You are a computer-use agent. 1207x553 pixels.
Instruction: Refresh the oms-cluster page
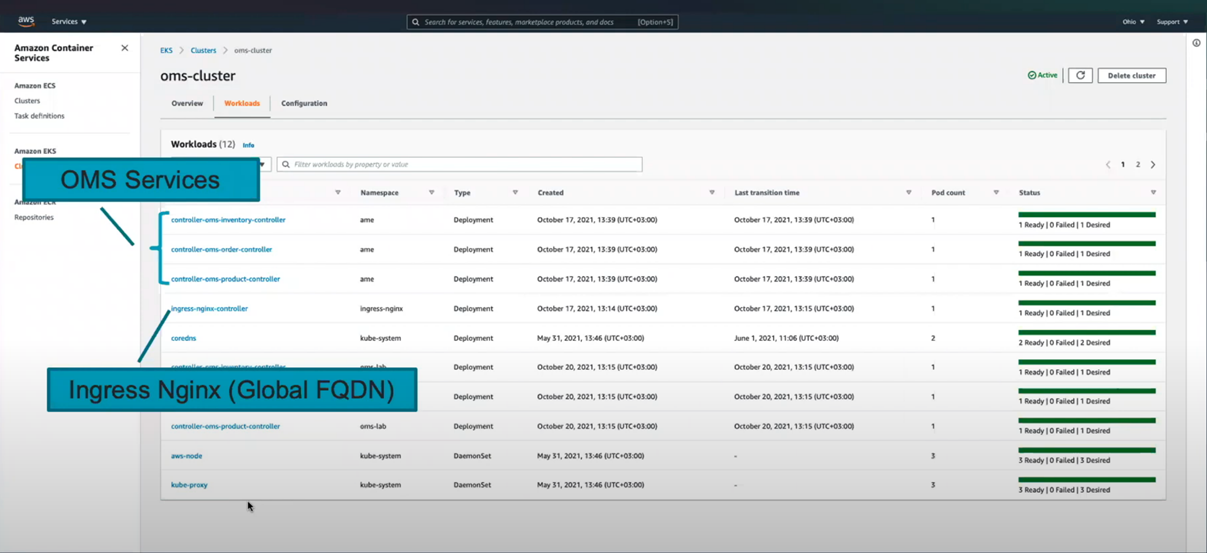click(1080, 75)
